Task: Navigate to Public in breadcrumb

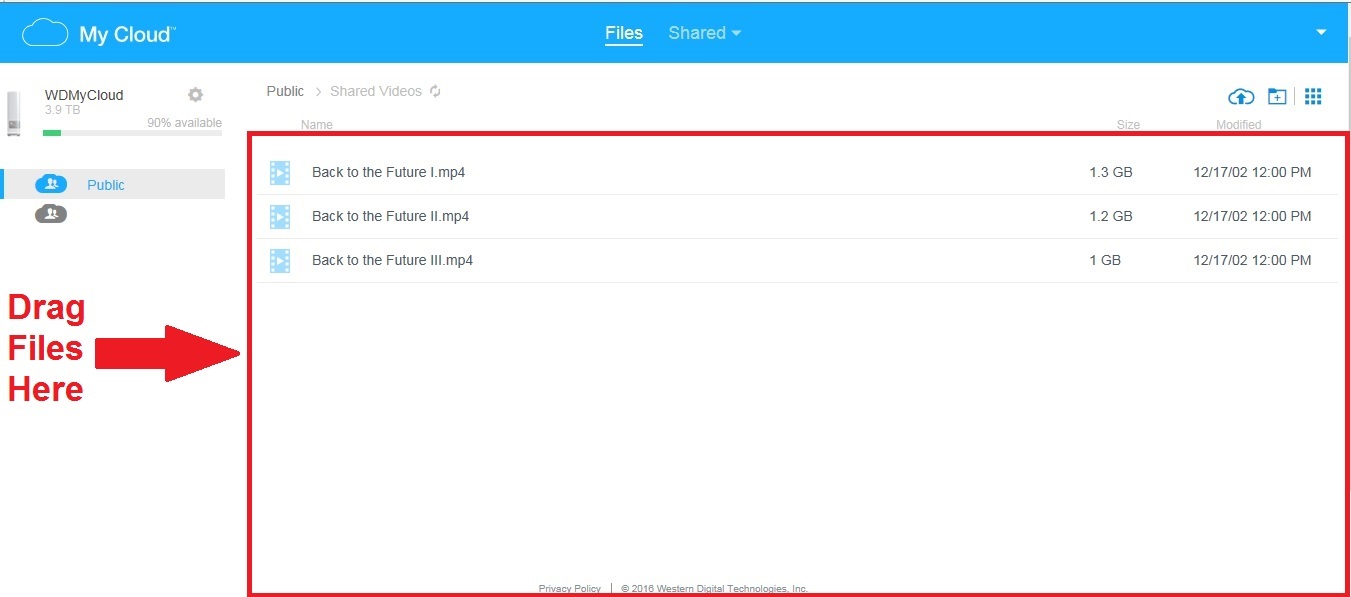Action: coord(285,91)
